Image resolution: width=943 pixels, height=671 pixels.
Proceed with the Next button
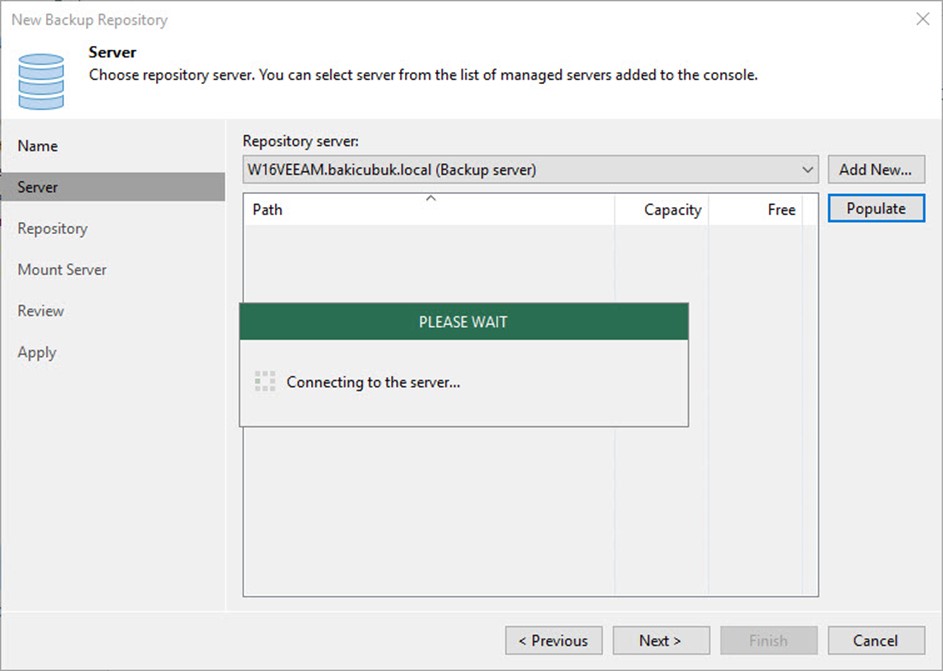click(660, 641)
